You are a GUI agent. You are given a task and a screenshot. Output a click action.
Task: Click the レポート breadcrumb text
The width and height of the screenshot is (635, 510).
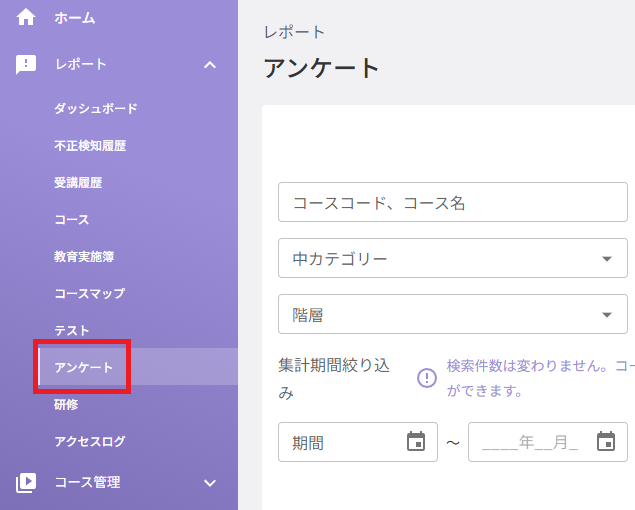point(294,32)
